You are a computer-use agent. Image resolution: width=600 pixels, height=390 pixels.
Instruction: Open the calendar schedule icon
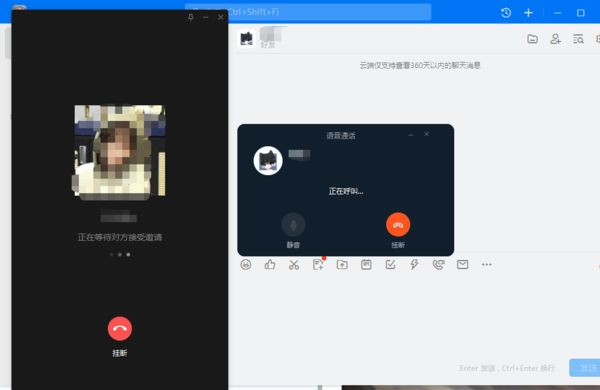pos(366,264)
